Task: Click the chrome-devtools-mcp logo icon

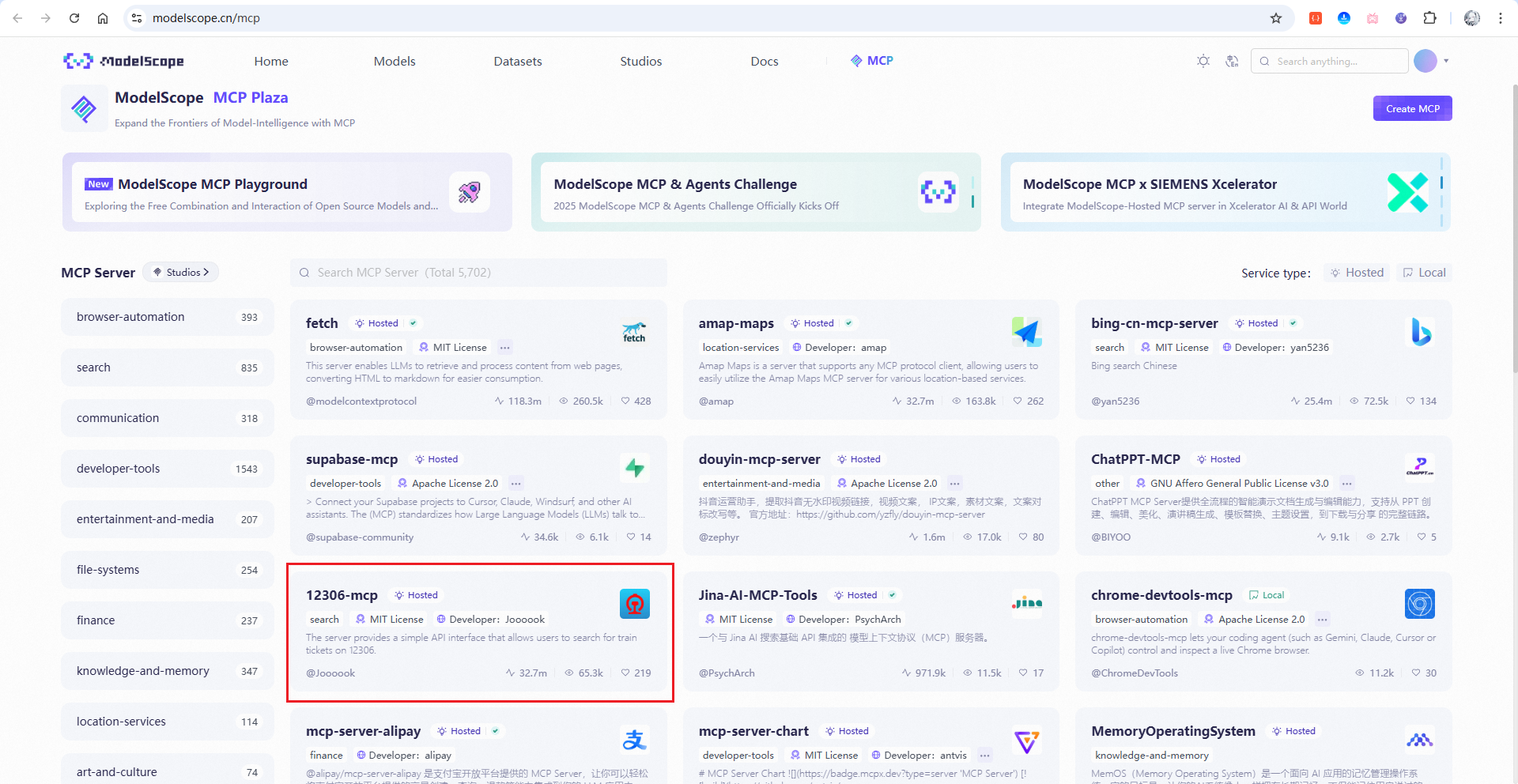Action: point(1419,604)
